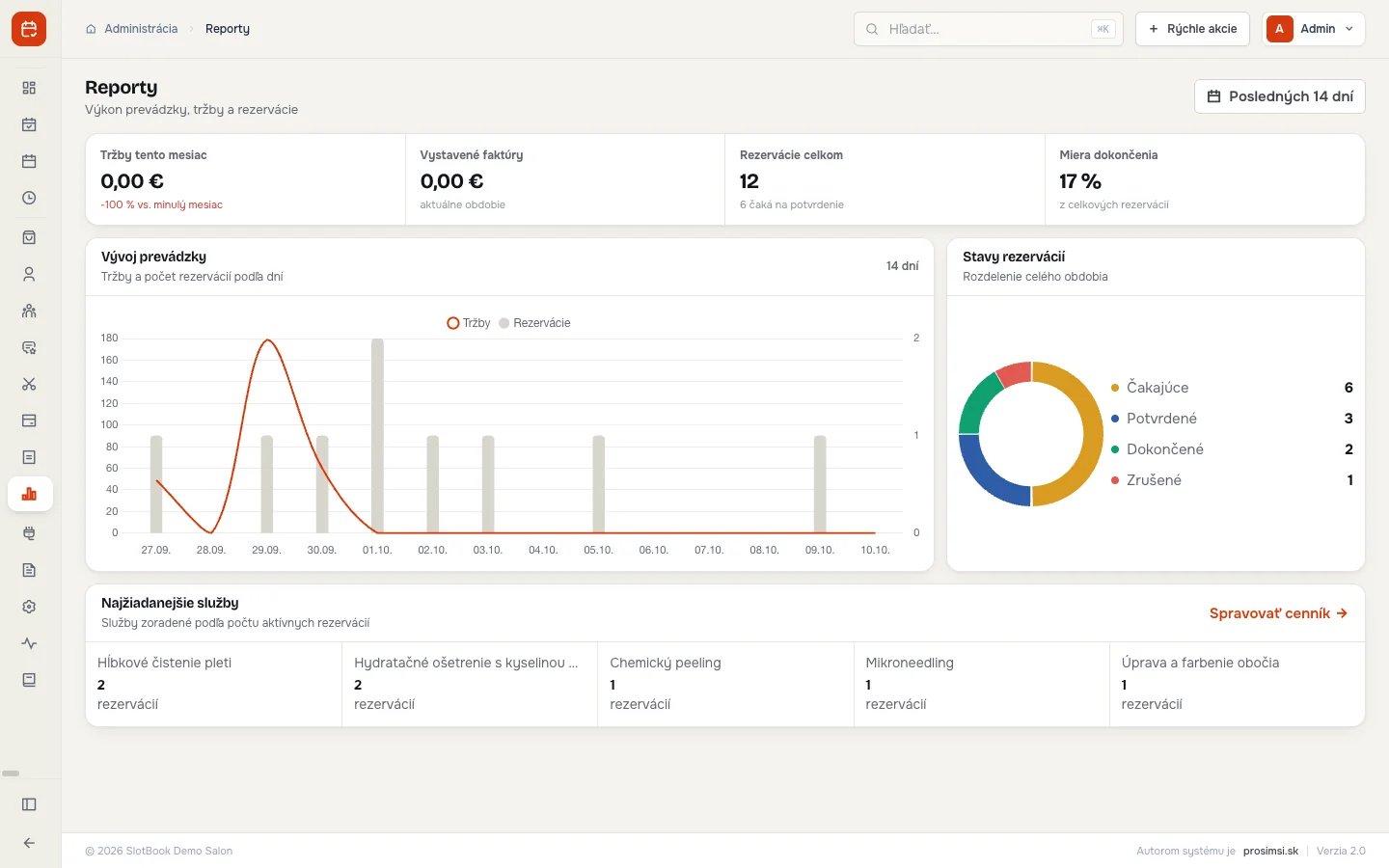Open the book manual sidebar icon
The height and width of the screenshot is (868, 1389).
pyautogui.click(x=29, y=680)
